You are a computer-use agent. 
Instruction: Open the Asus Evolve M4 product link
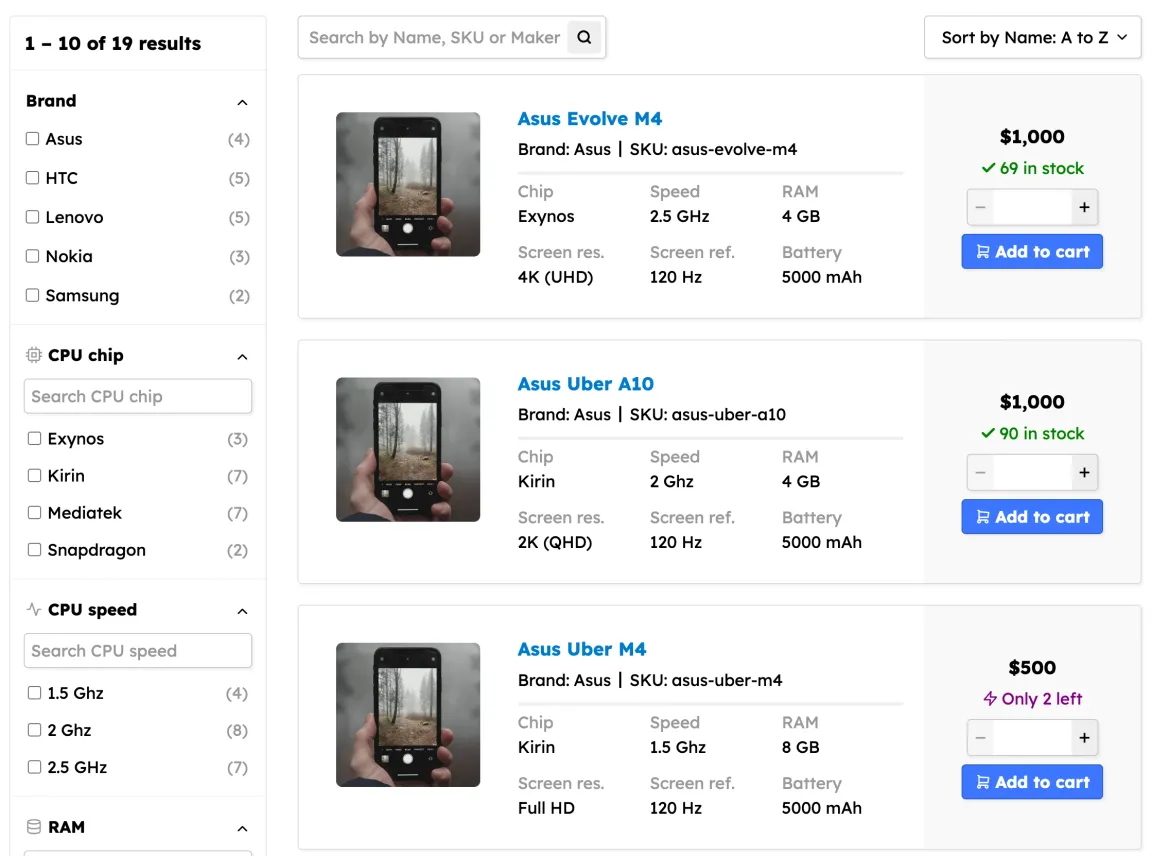tap(589, 119)
